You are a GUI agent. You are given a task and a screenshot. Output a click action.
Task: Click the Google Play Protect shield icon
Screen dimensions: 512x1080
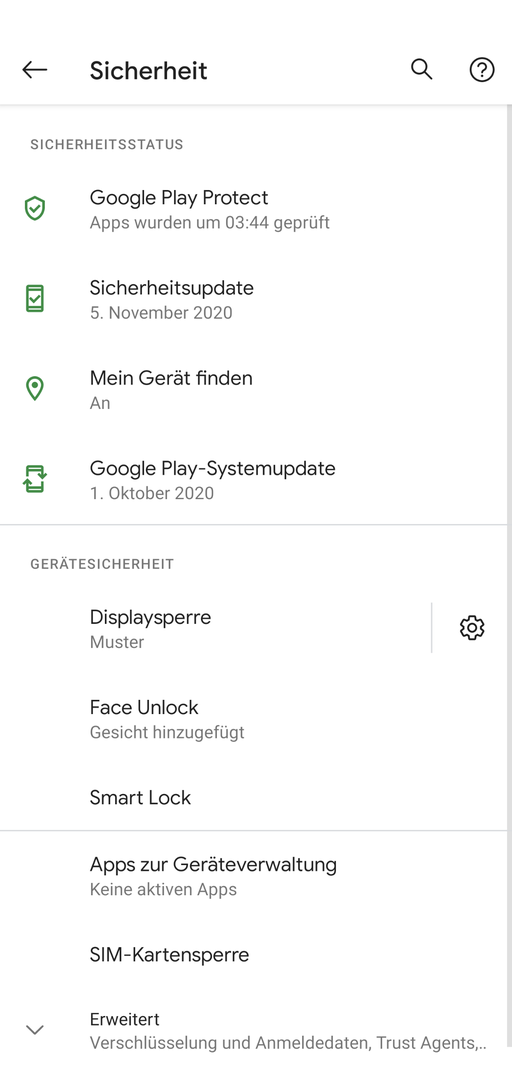[34, 208]
